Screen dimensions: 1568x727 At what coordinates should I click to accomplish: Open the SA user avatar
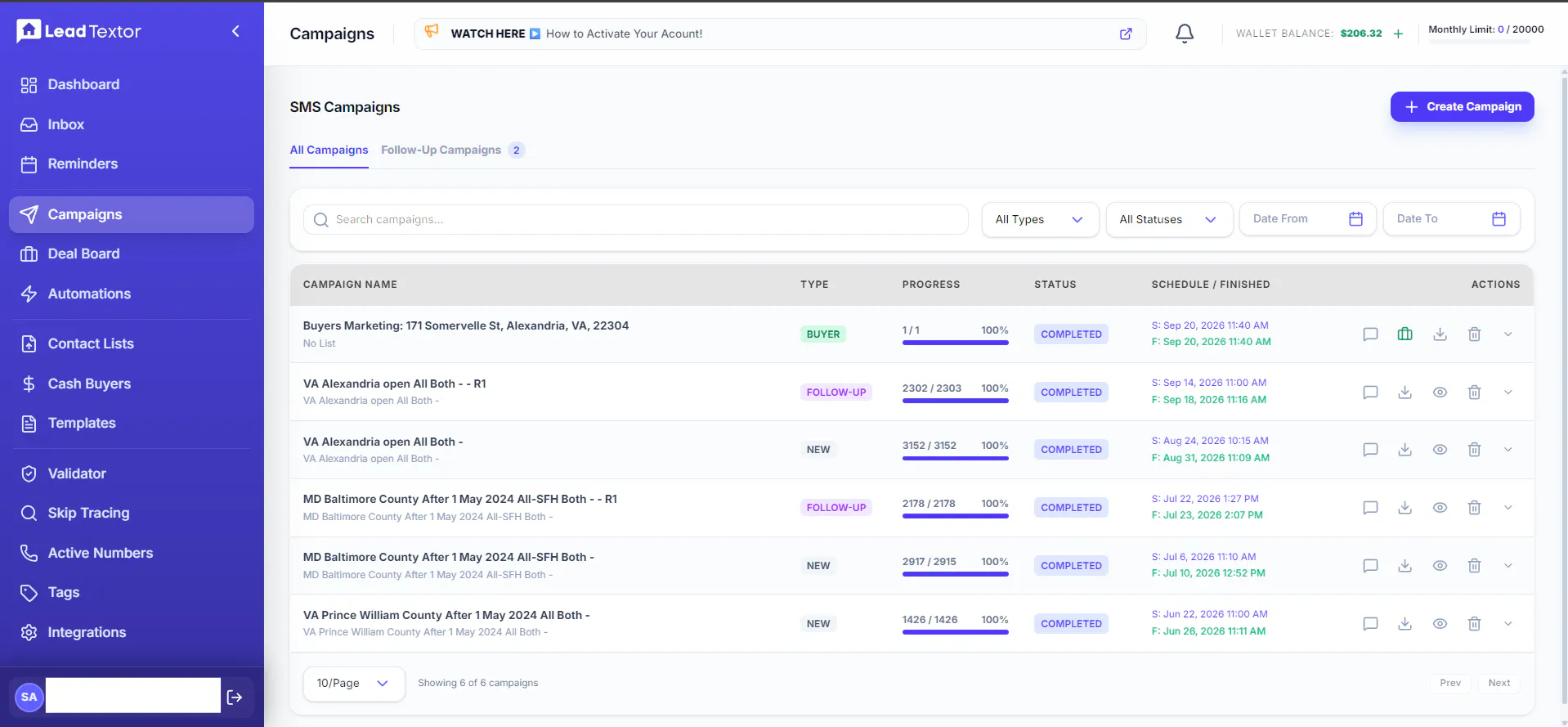point(29,697)
